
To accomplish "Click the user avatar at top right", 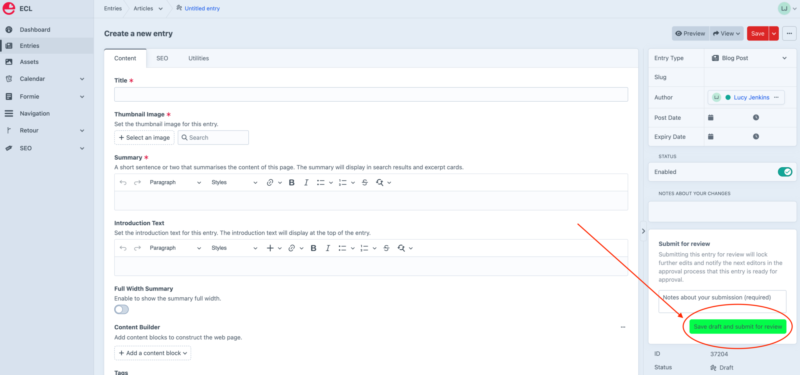I will [784, 8].
